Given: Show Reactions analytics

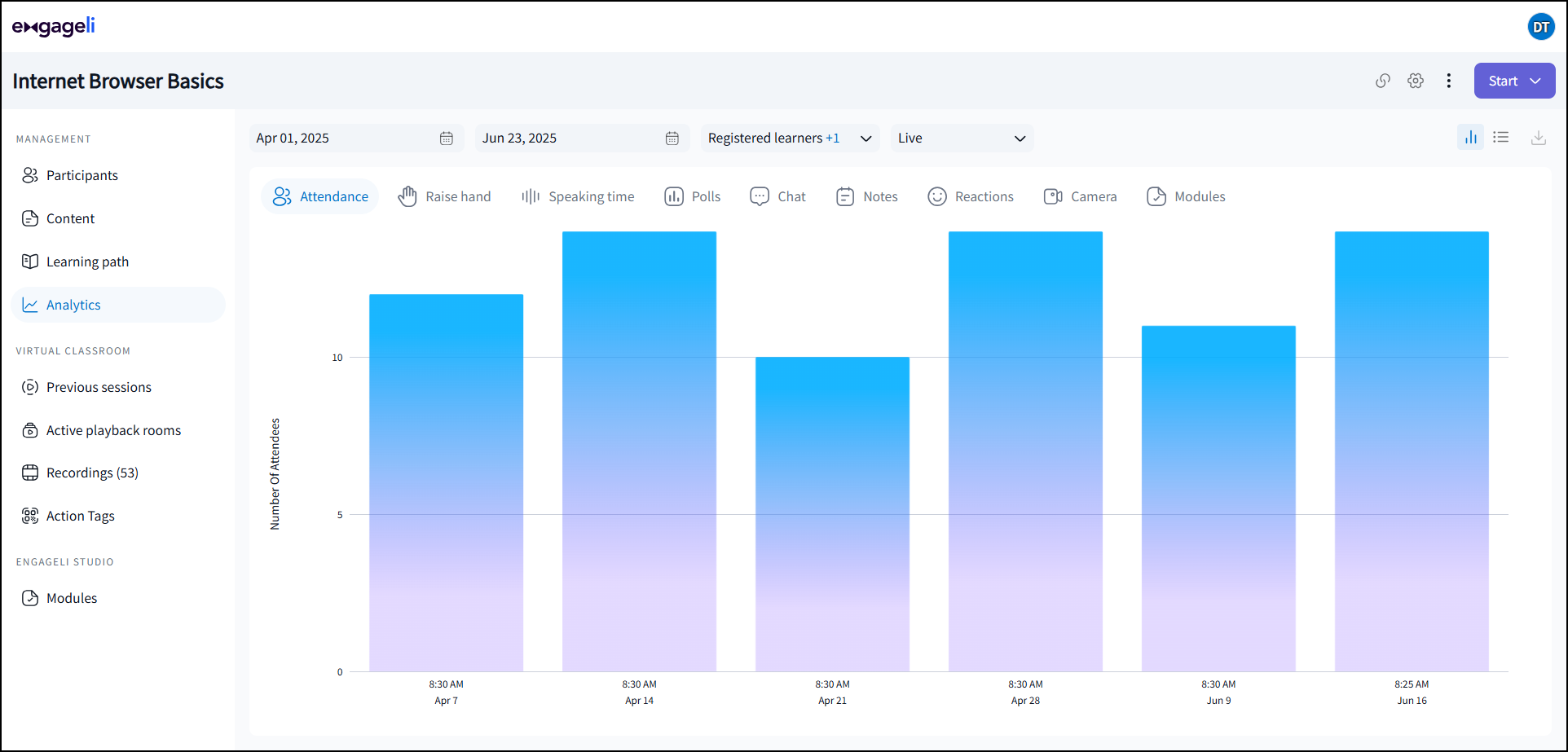Looking at the screenshot, I should click(971, 196).
